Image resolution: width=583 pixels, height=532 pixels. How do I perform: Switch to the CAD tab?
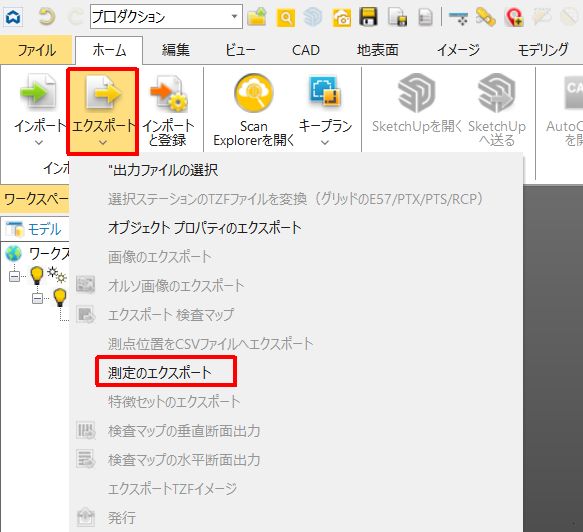[x=306, y=50]
